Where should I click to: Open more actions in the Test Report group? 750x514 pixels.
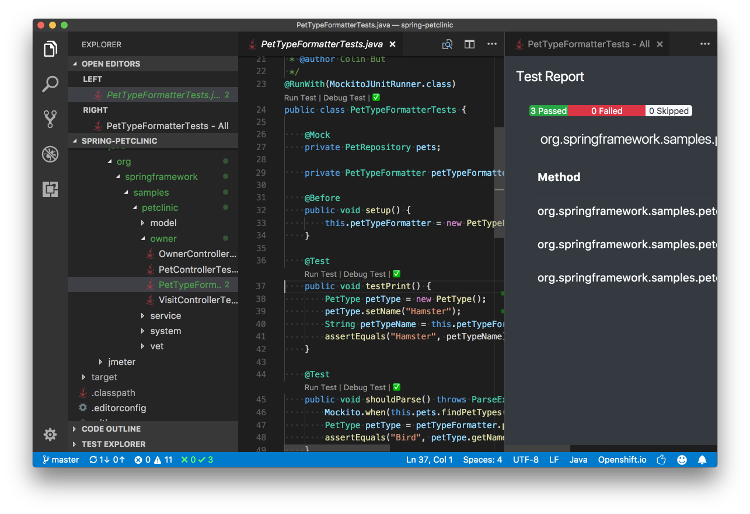click(x=705, y=44)
